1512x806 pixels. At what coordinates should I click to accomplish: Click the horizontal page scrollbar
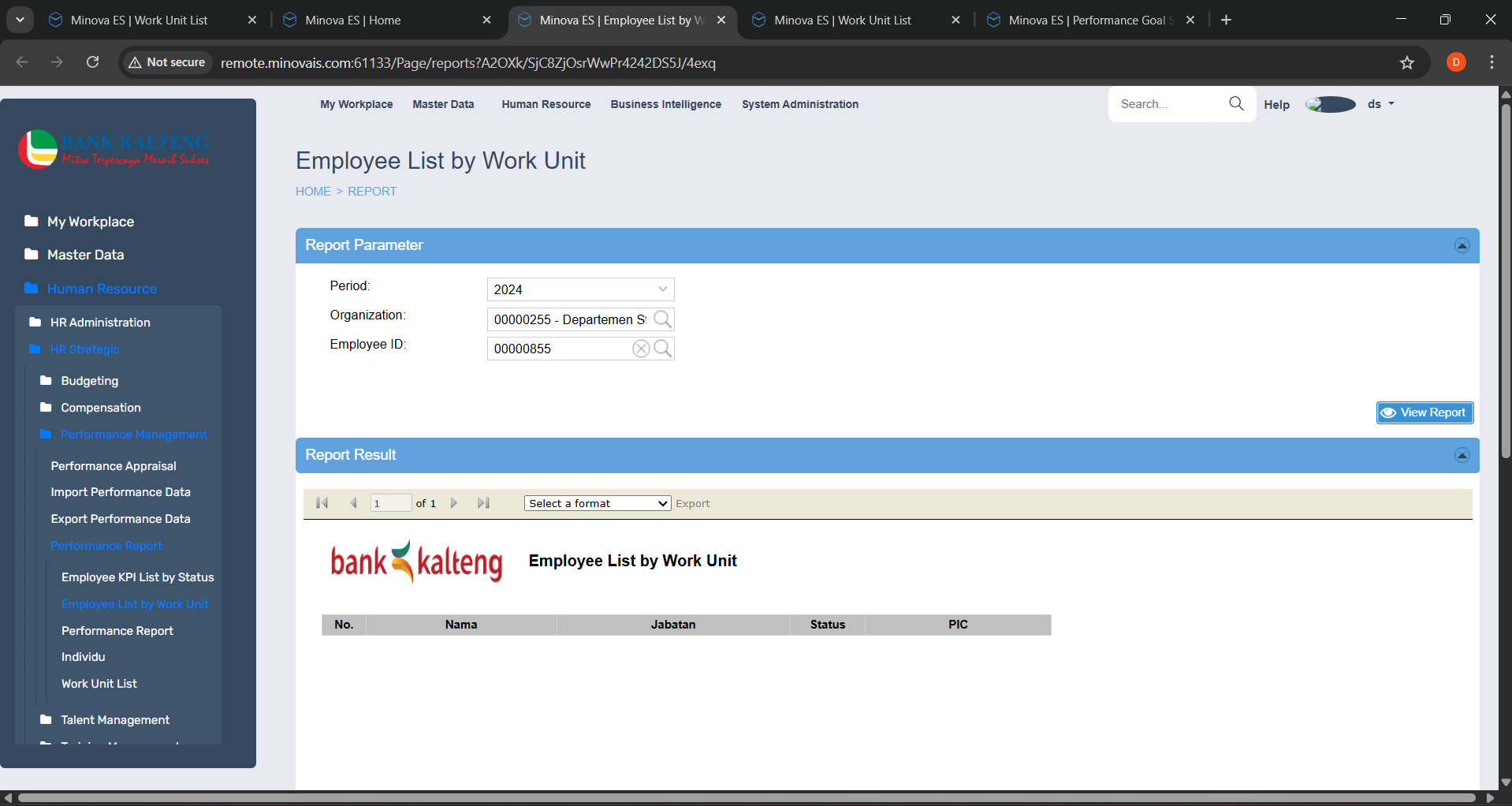[745, 798]
